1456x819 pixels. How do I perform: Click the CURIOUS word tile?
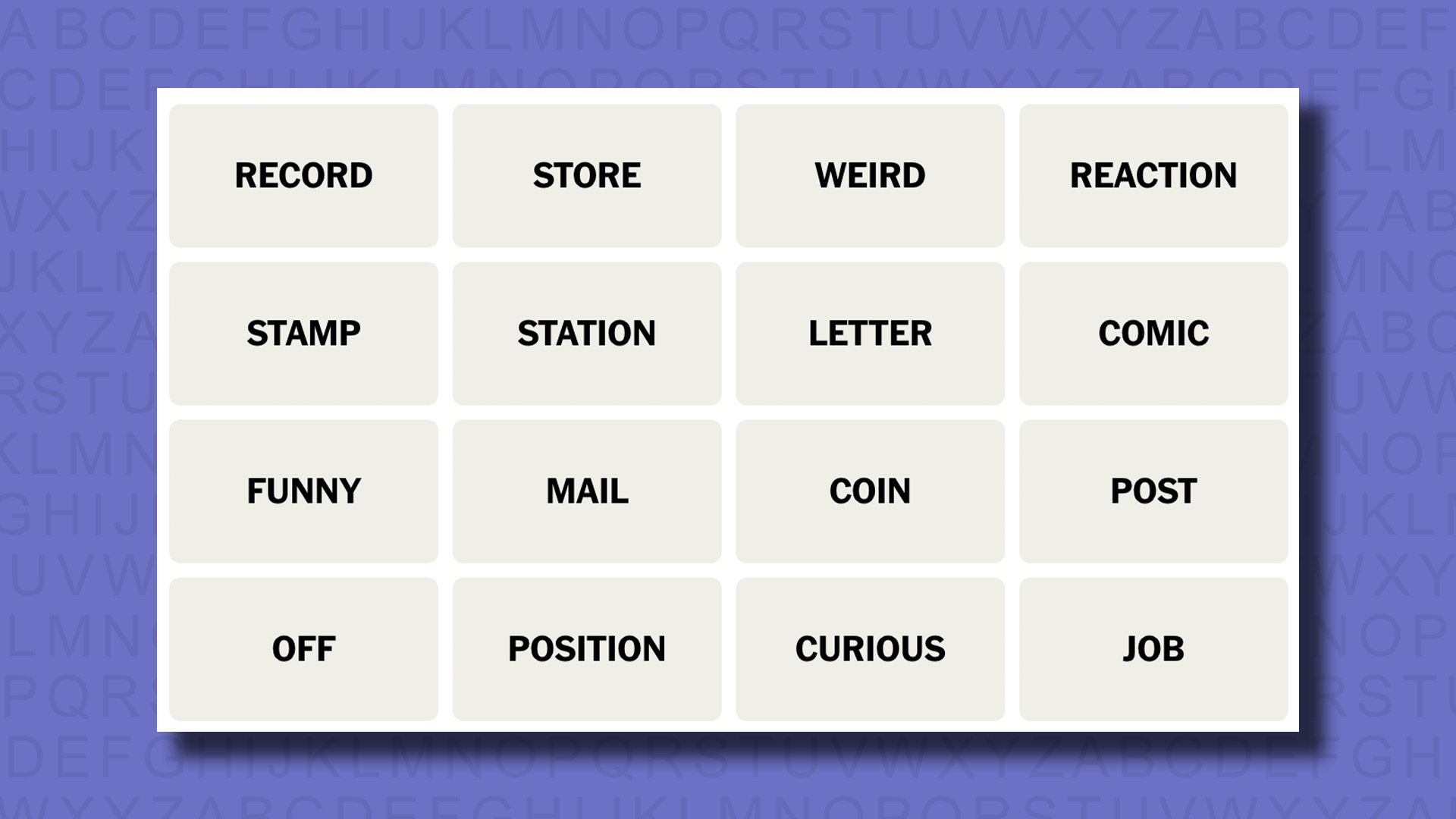870,648
